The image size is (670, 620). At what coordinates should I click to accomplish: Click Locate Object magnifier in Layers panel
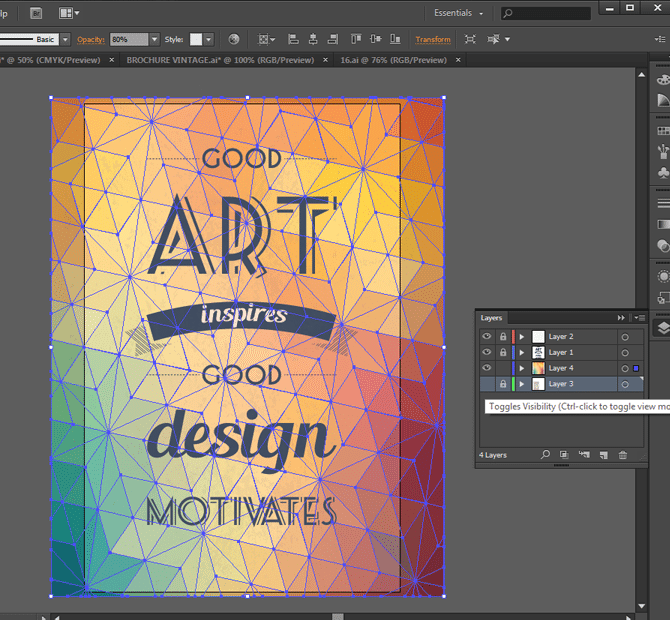(546, 455)
